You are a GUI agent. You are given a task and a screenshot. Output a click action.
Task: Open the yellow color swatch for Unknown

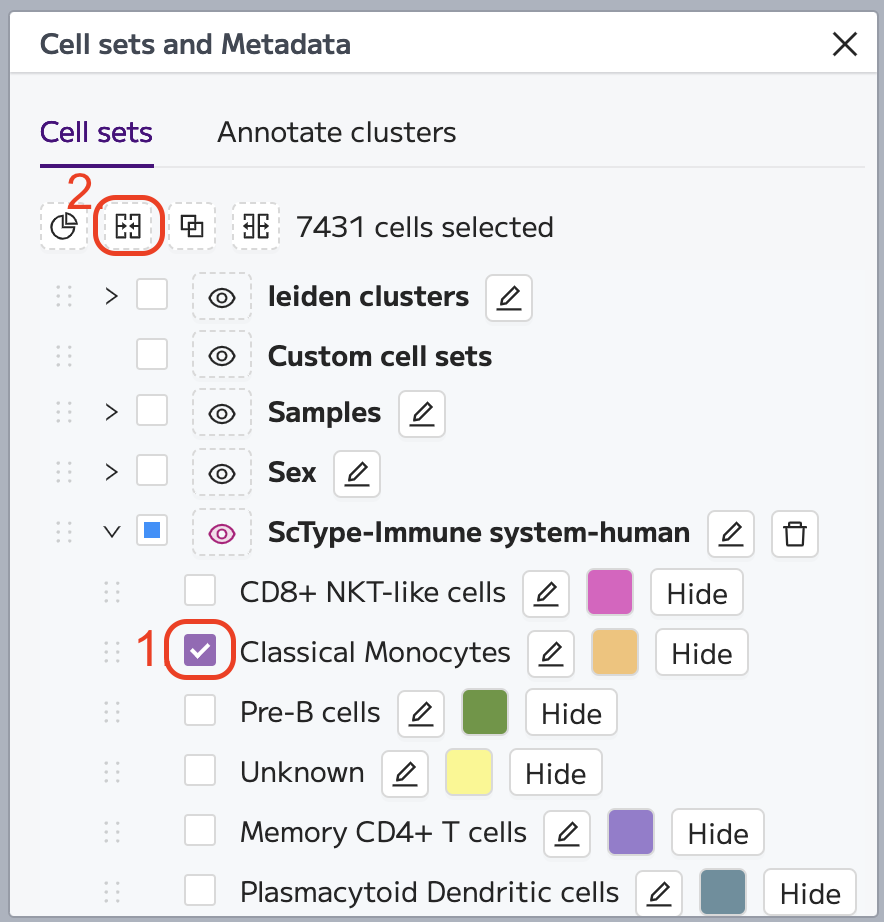(x=469, y=772)
